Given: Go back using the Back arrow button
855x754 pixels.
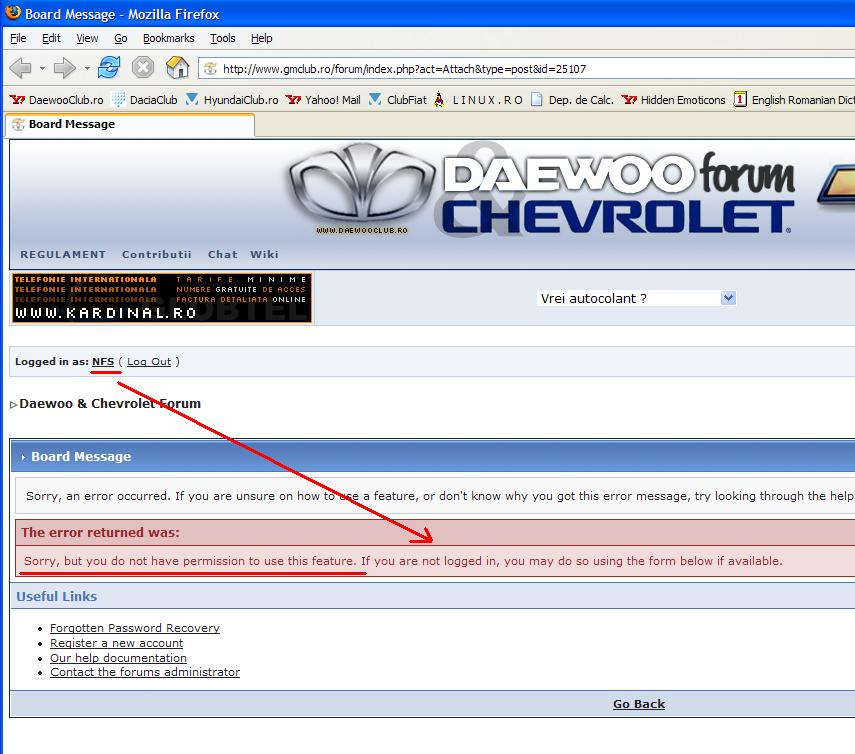Looking at the screenshot, I should coord(21,68).
